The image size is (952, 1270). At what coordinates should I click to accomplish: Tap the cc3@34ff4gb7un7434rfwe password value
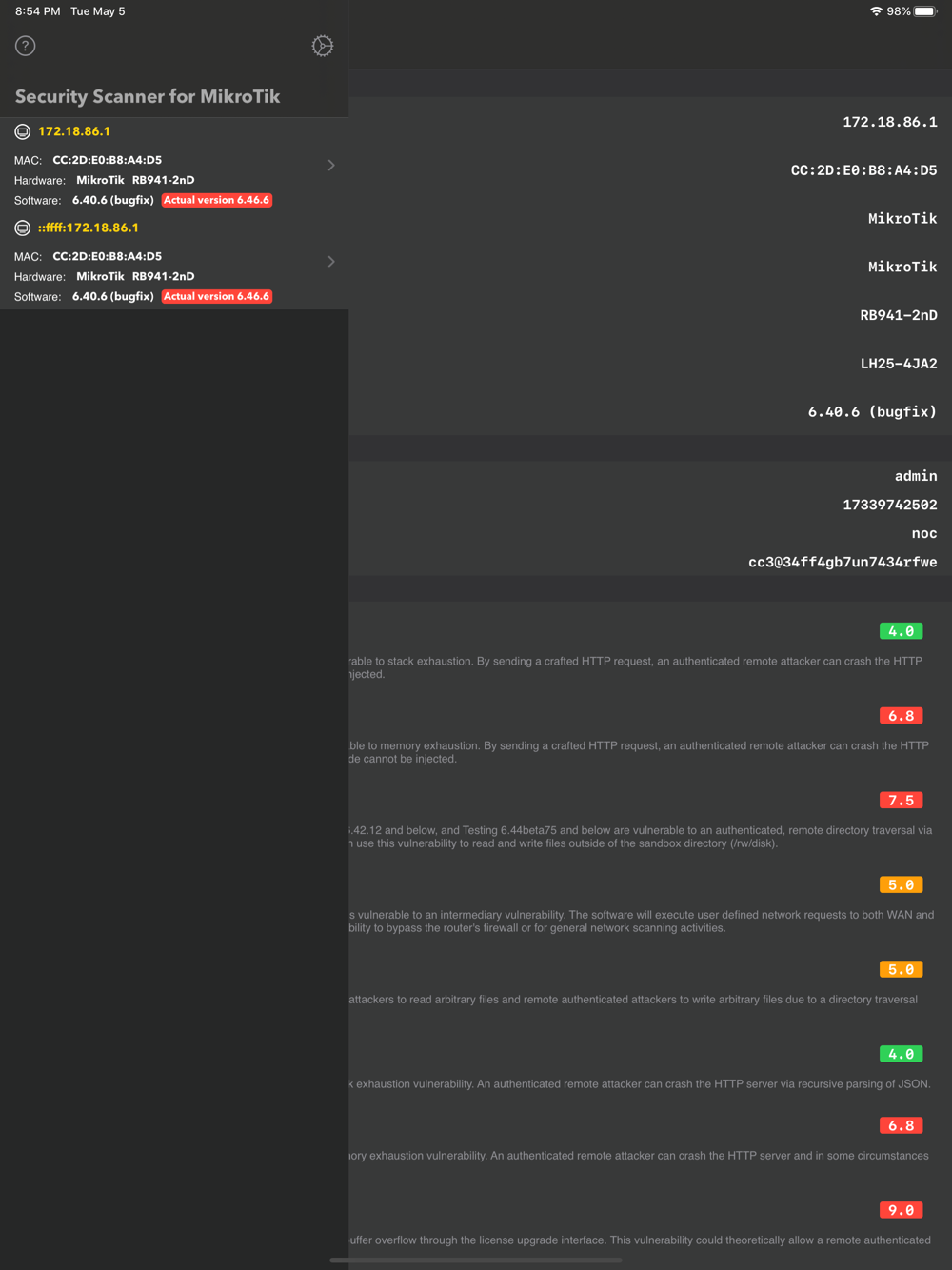[843, 562]
